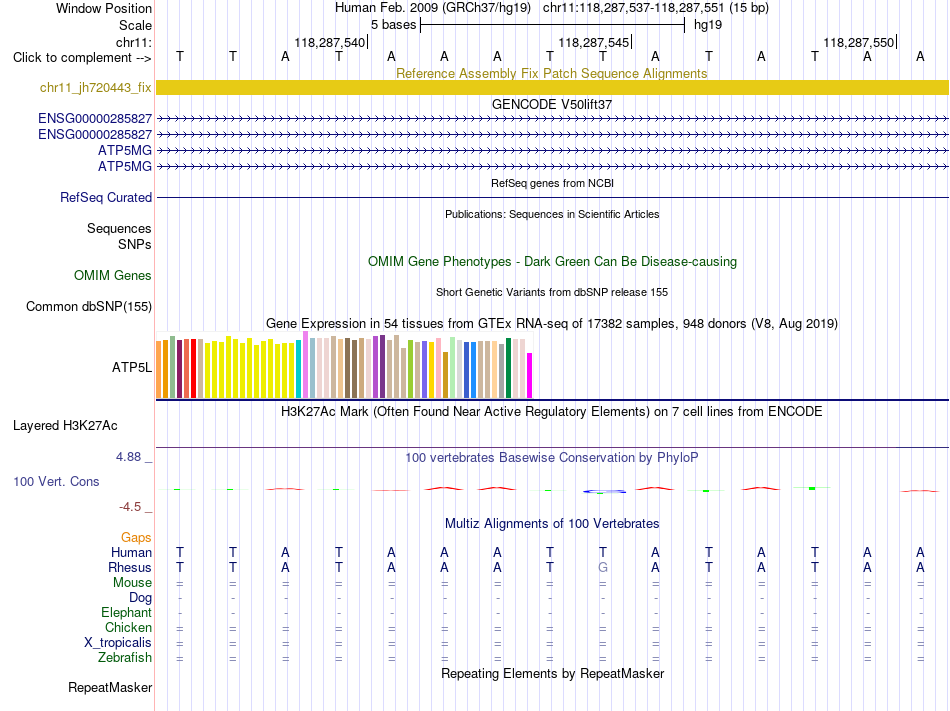Select the 'Rhesus' alignment row label
950x711 pixels.
click(130, 567)
